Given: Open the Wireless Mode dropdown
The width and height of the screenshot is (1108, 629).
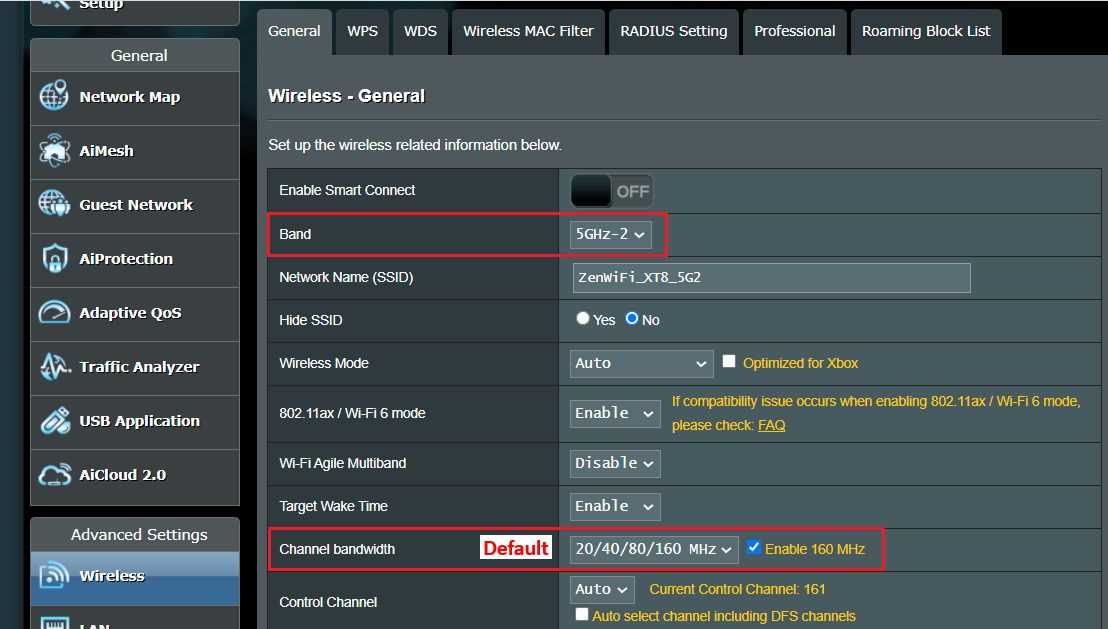Looking at the screenshot, I should pos(642,363).
